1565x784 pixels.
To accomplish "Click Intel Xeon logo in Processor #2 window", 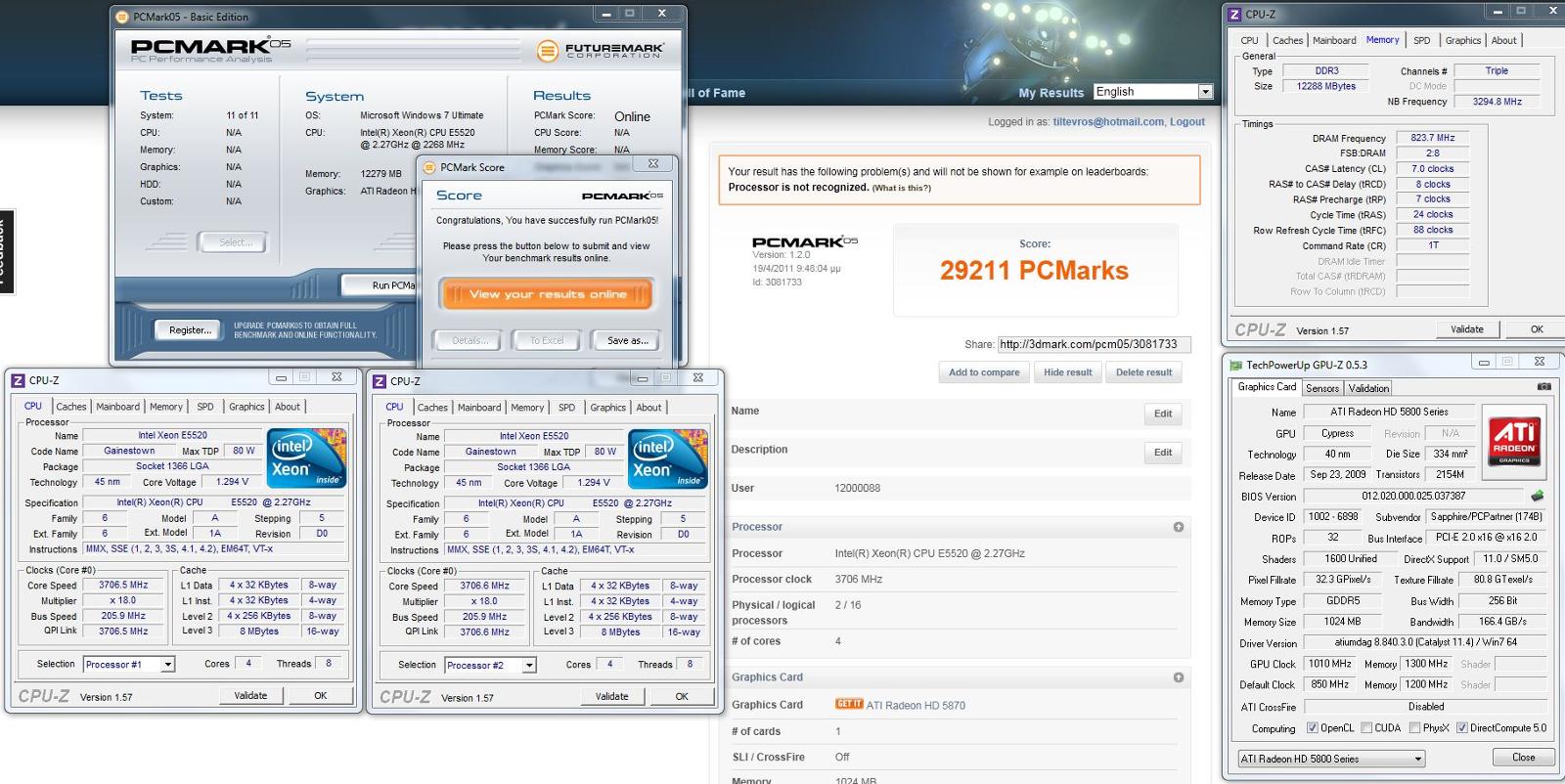I will (668, 457).
